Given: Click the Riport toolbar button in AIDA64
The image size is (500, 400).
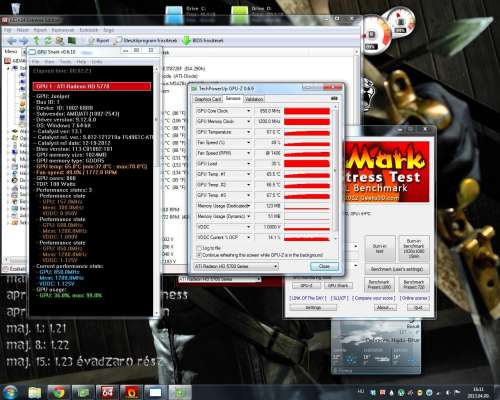Looking at the screenshot, I should tap(99, 41).
